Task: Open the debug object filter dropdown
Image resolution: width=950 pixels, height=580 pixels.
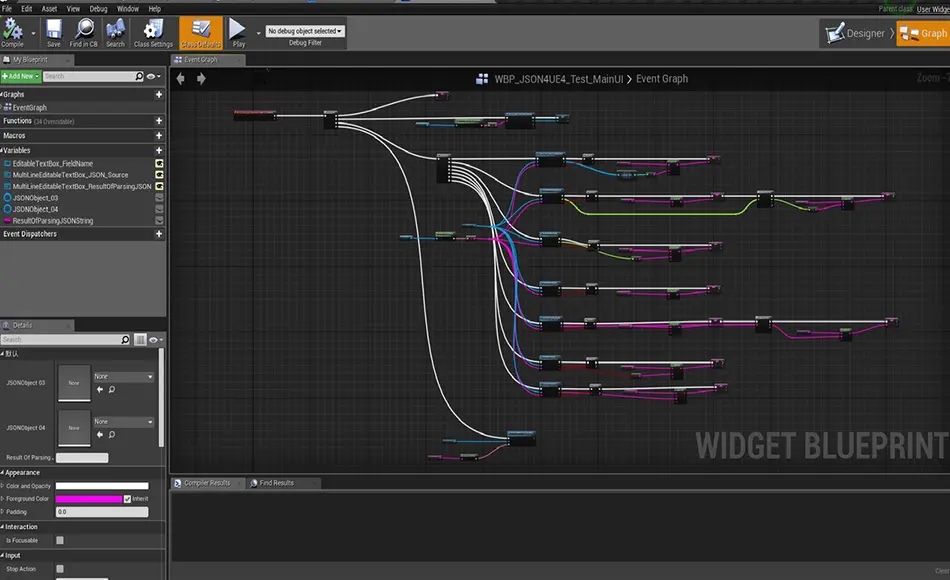Action: (305, 31)
